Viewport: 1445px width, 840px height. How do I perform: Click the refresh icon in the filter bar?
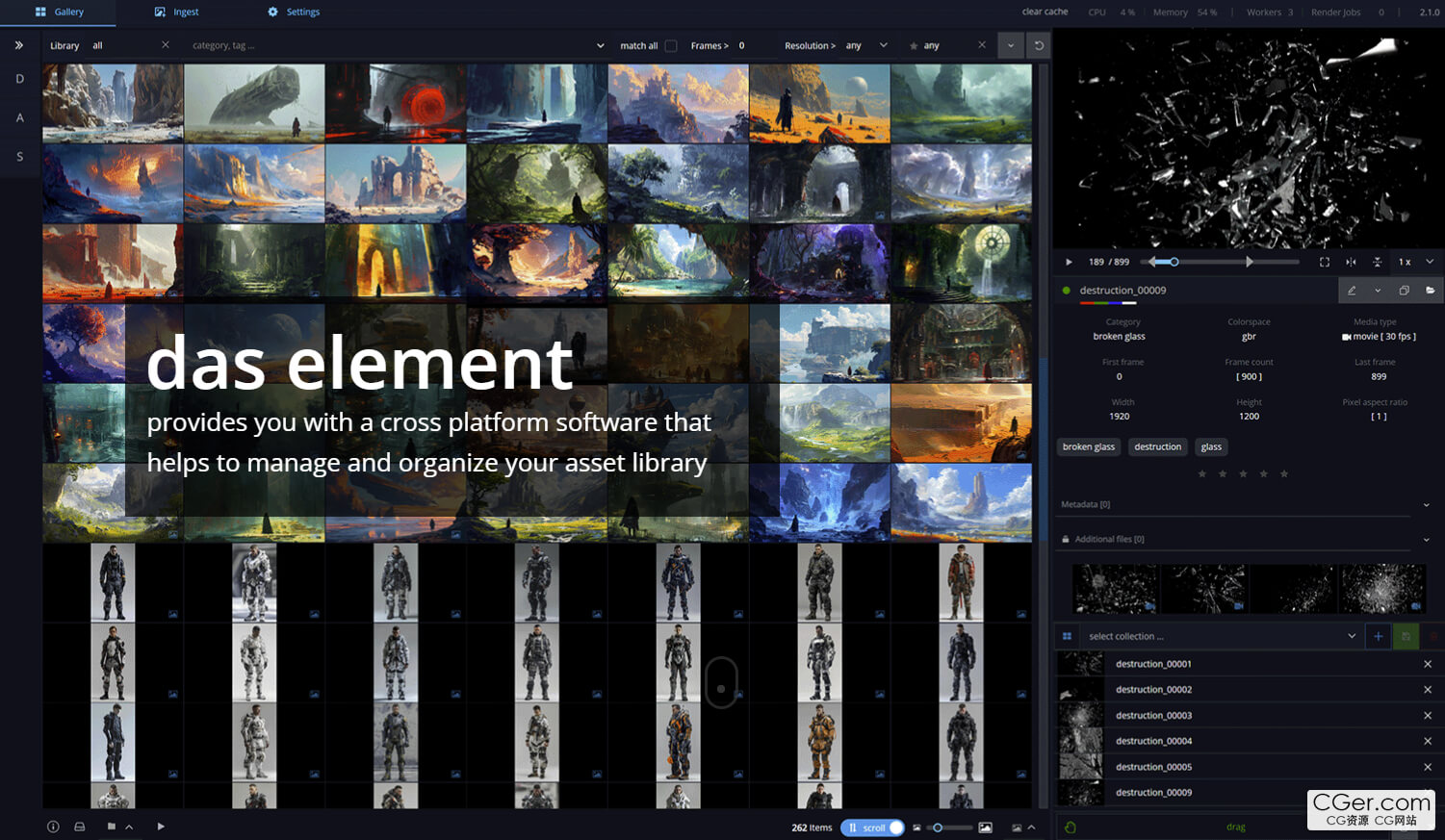tap(1039, 45)
